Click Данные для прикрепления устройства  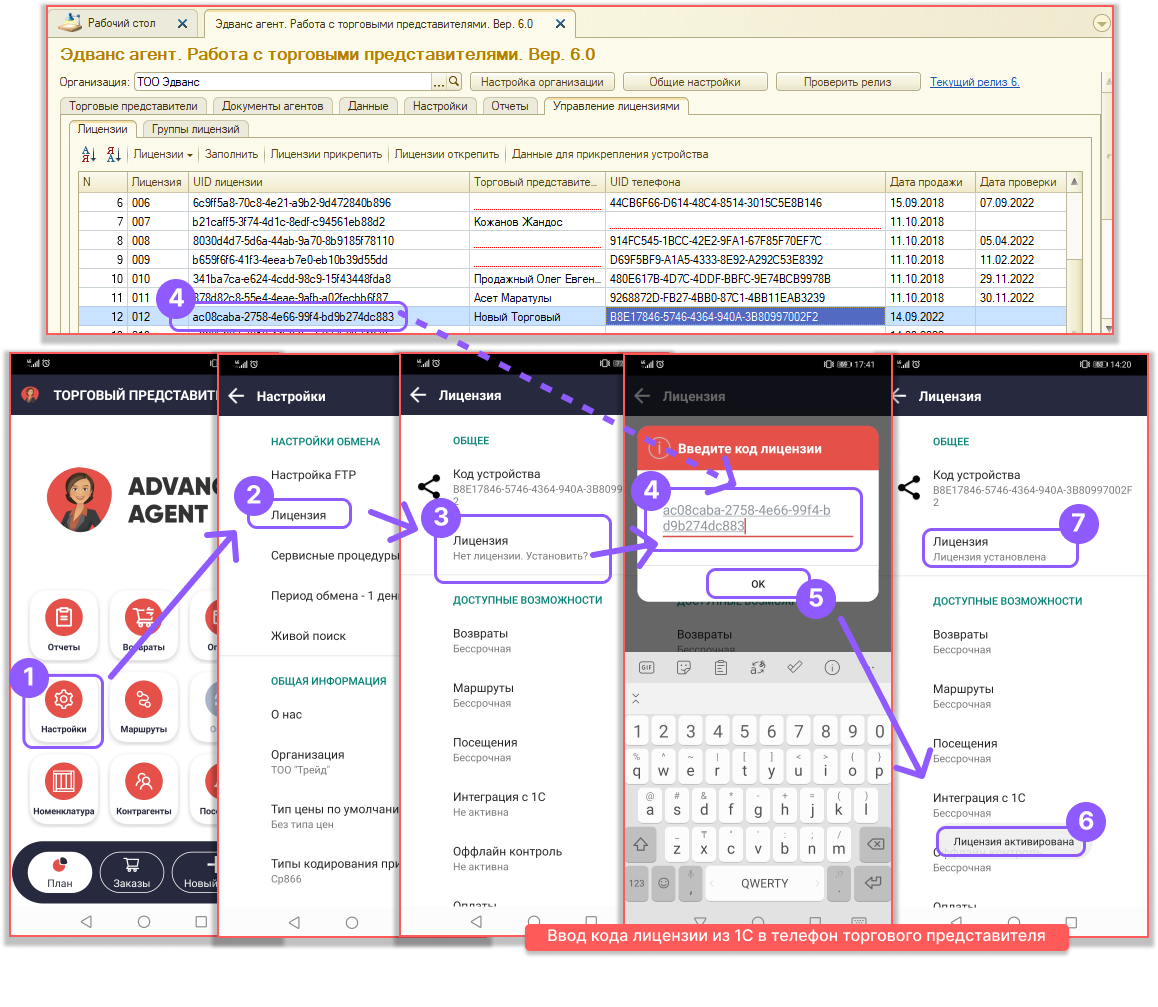coord(609,154)
